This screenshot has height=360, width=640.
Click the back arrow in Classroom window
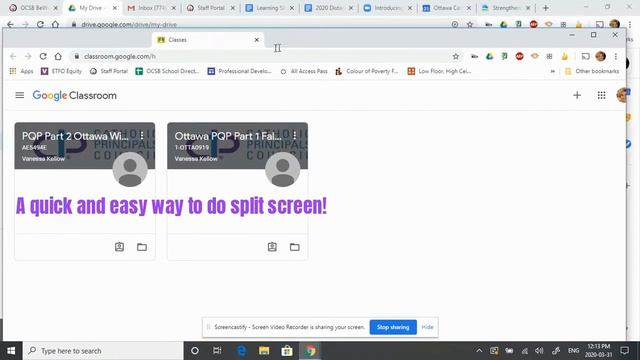(x=13, y=56)
